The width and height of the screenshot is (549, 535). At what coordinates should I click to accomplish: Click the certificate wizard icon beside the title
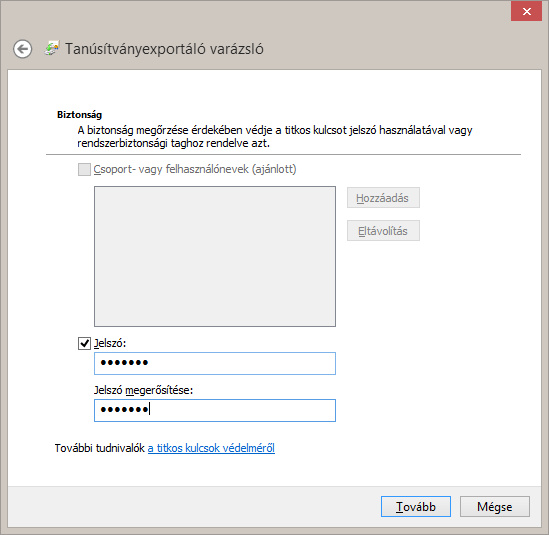[x=52, y=48]
